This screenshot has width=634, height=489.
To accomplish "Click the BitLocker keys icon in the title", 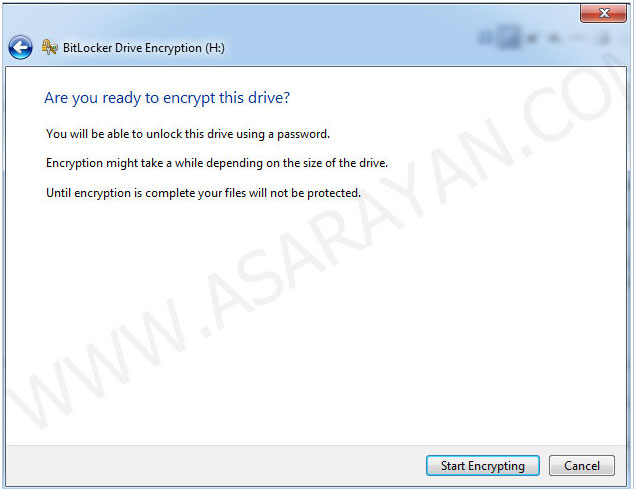I will point(49,47).
